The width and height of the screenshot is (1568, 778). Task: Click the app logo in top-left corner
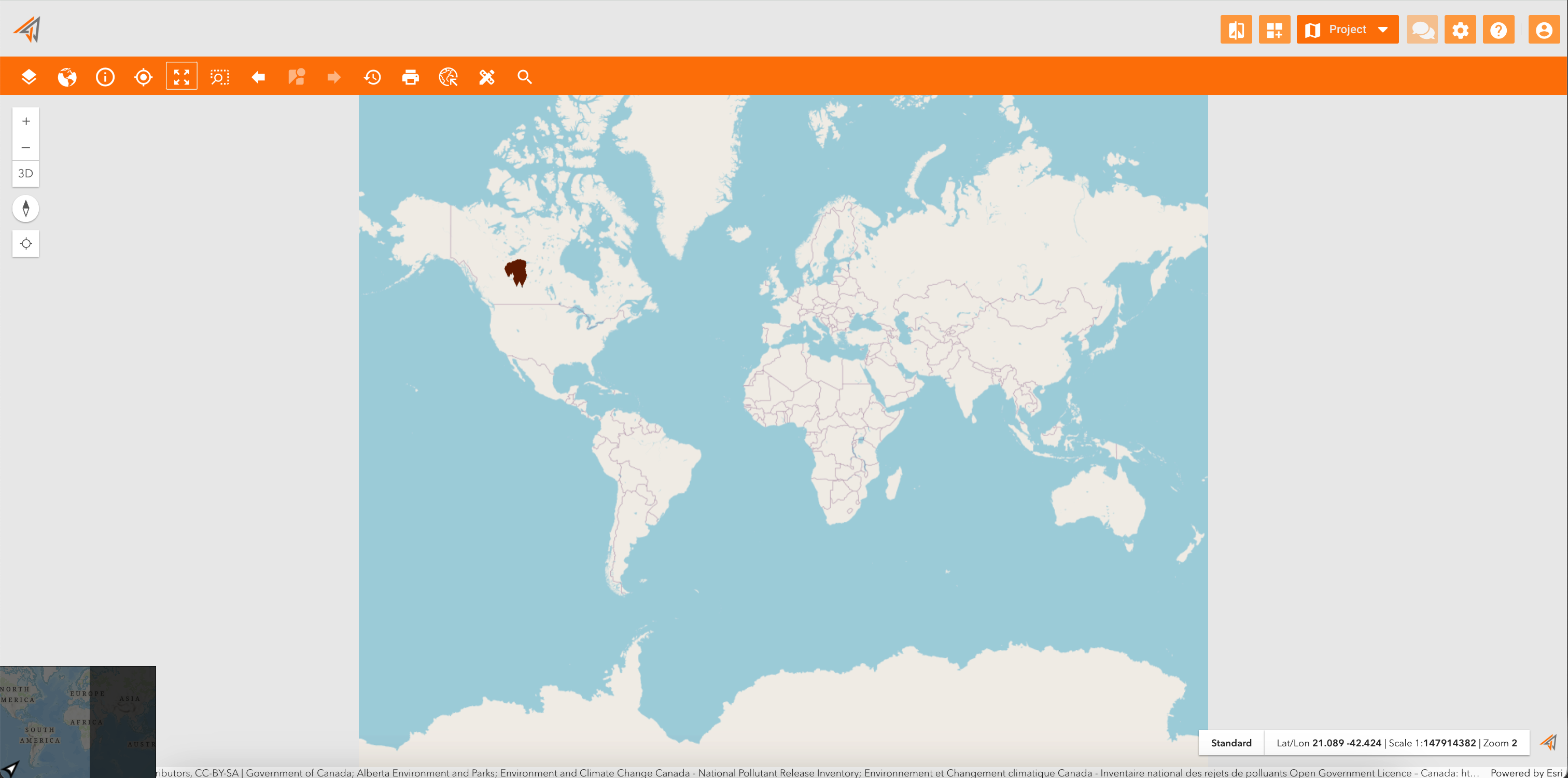28,29
